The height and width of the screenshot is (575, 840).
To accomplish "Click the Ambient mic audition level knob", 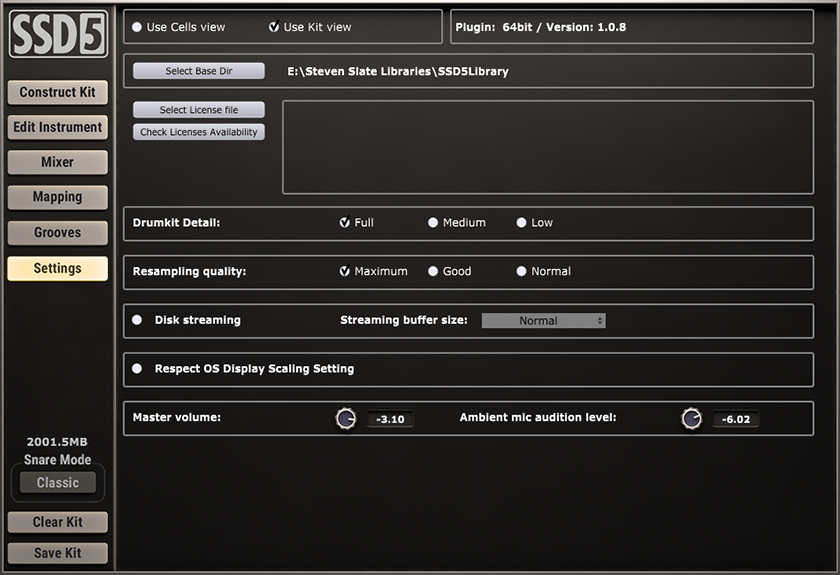I will [691, 419].
